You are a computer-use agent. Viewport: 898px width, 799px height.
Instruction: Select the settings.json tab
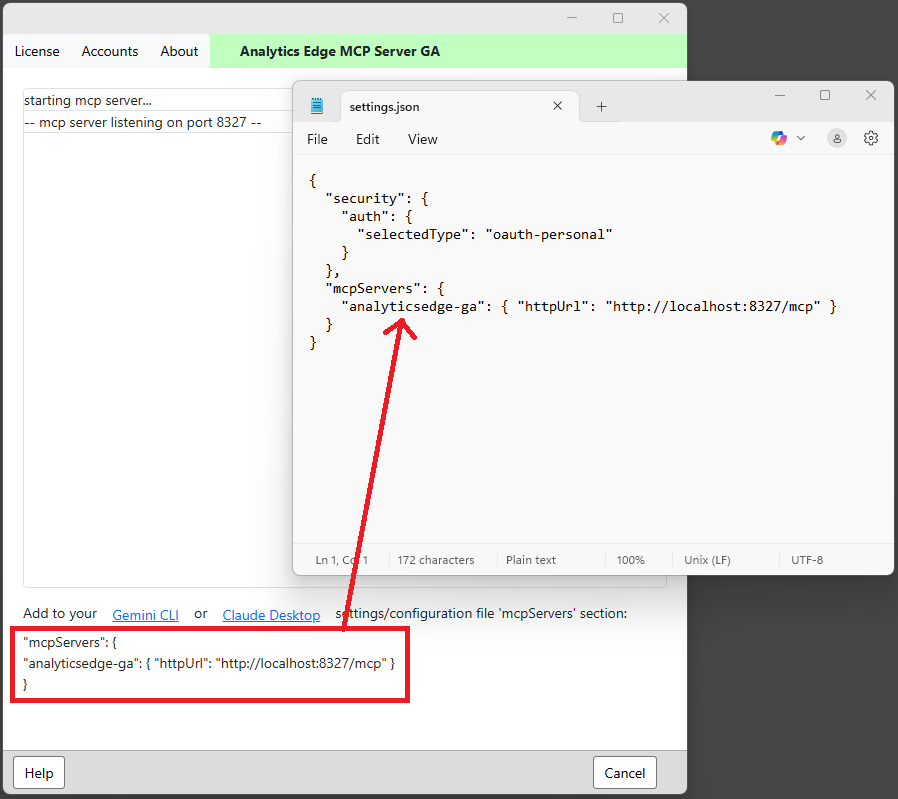pyautogui.click(x=440, y=106)
